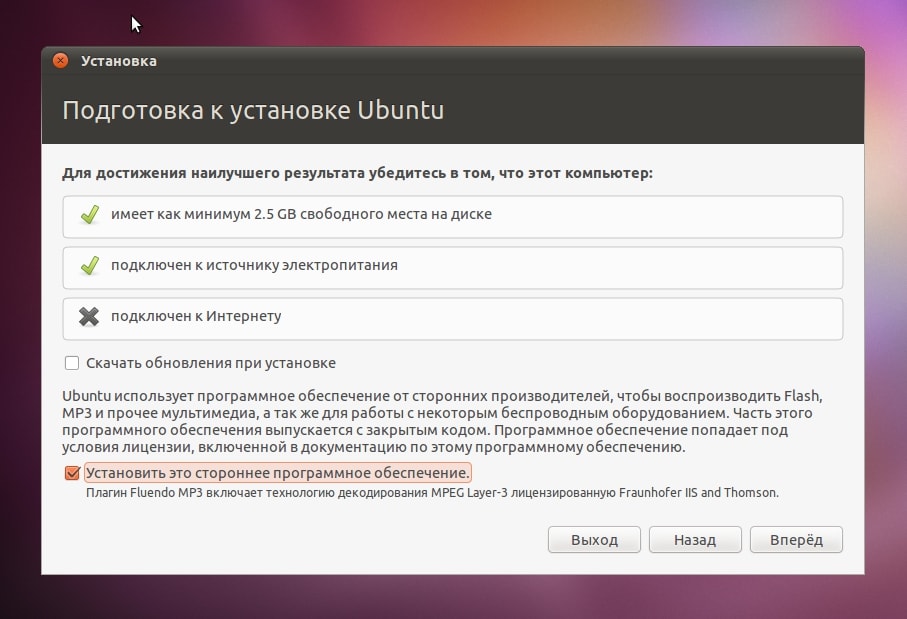The width and height of the screenshot is (907, 619).
Task: Enable 'Скачать обновления при установке' checkbox
Action: (x=72, y=363)
